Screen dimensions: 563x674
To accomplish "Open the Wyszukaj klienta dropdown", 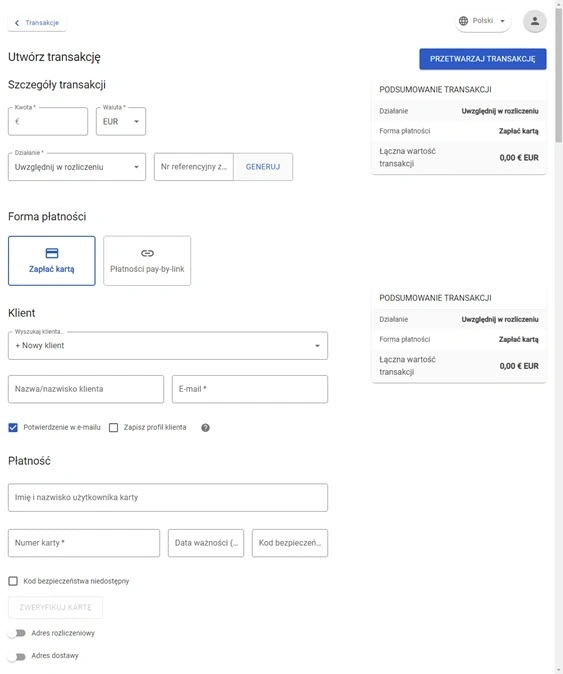I will click(168, 346).
